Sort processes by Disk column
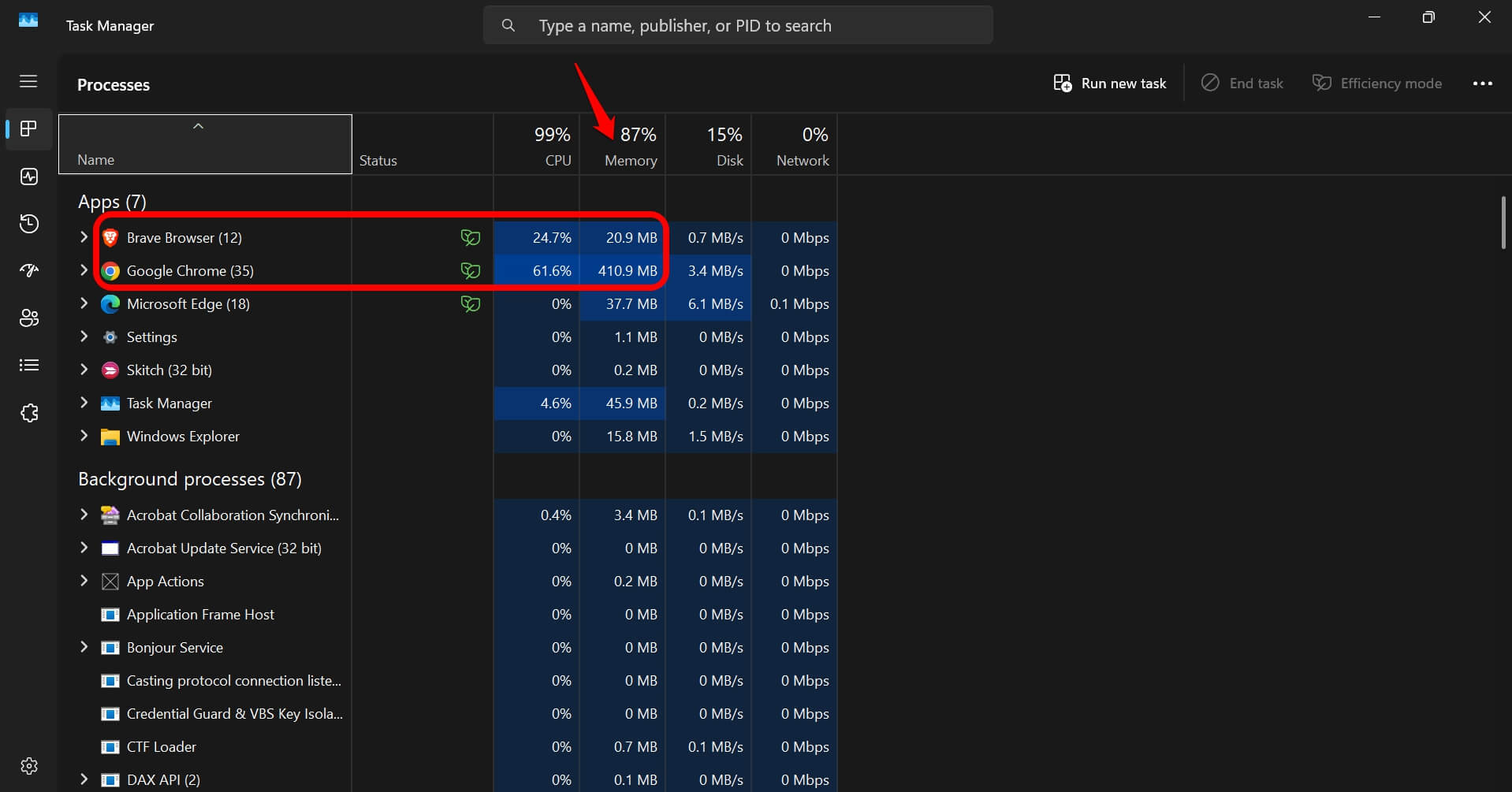The image size is (1512, 792). click(709, 145)
